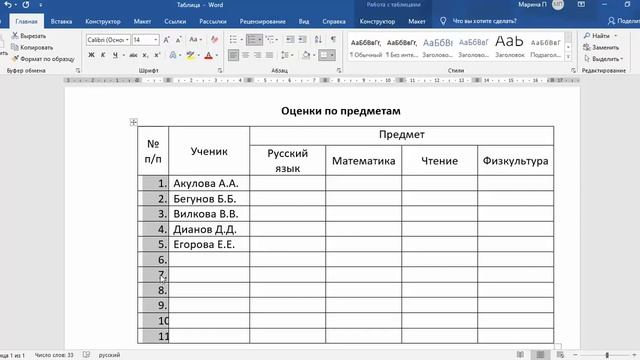Open the Стили pane dialog launcher
Viewport: 640px width, 360px height.
573,71
